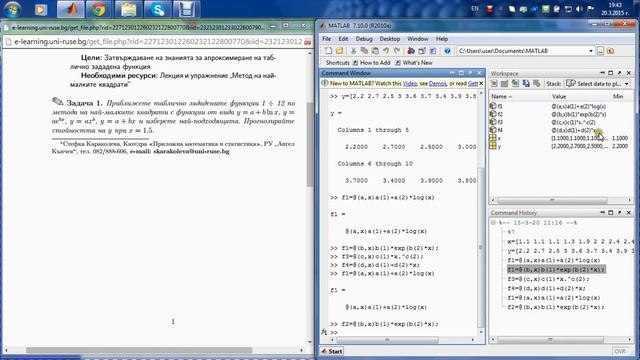The image size is (640, 360).
Task: Click the Command Window vertical scrollbar thumb
Action: click(x=480, y=247)
